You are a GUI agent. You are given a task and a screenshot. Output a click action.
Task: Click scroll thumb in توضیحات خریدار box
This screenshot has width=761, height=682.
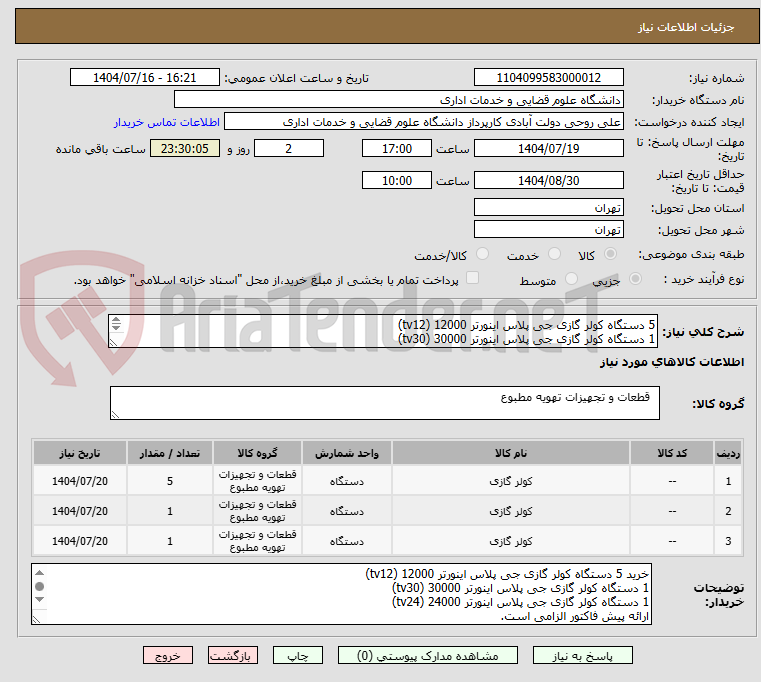coord(40,586)
